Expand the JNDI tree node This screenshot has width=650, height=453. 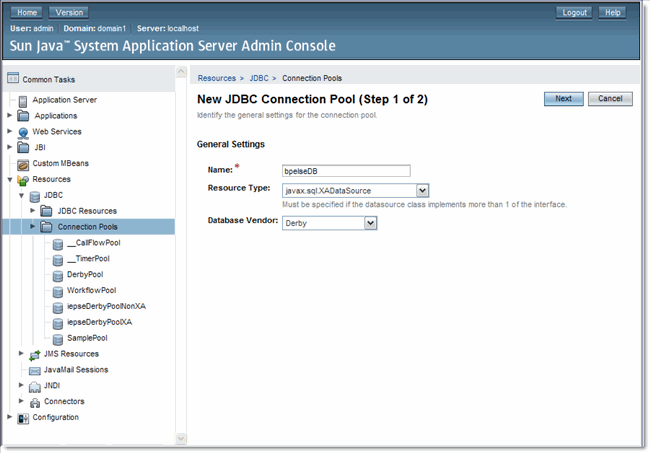click(21, 385)
